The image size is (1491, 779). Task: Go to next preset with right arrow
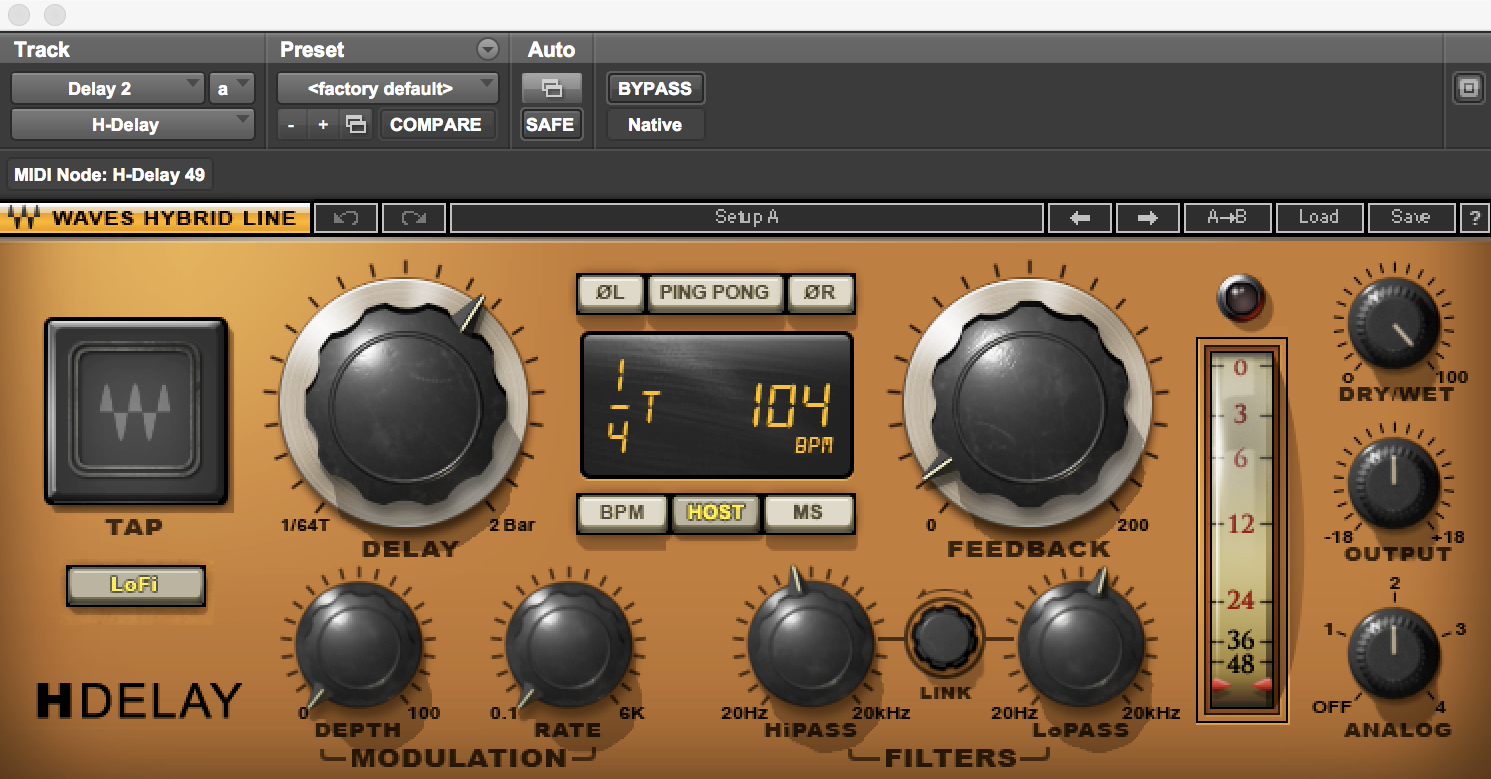1147,218
